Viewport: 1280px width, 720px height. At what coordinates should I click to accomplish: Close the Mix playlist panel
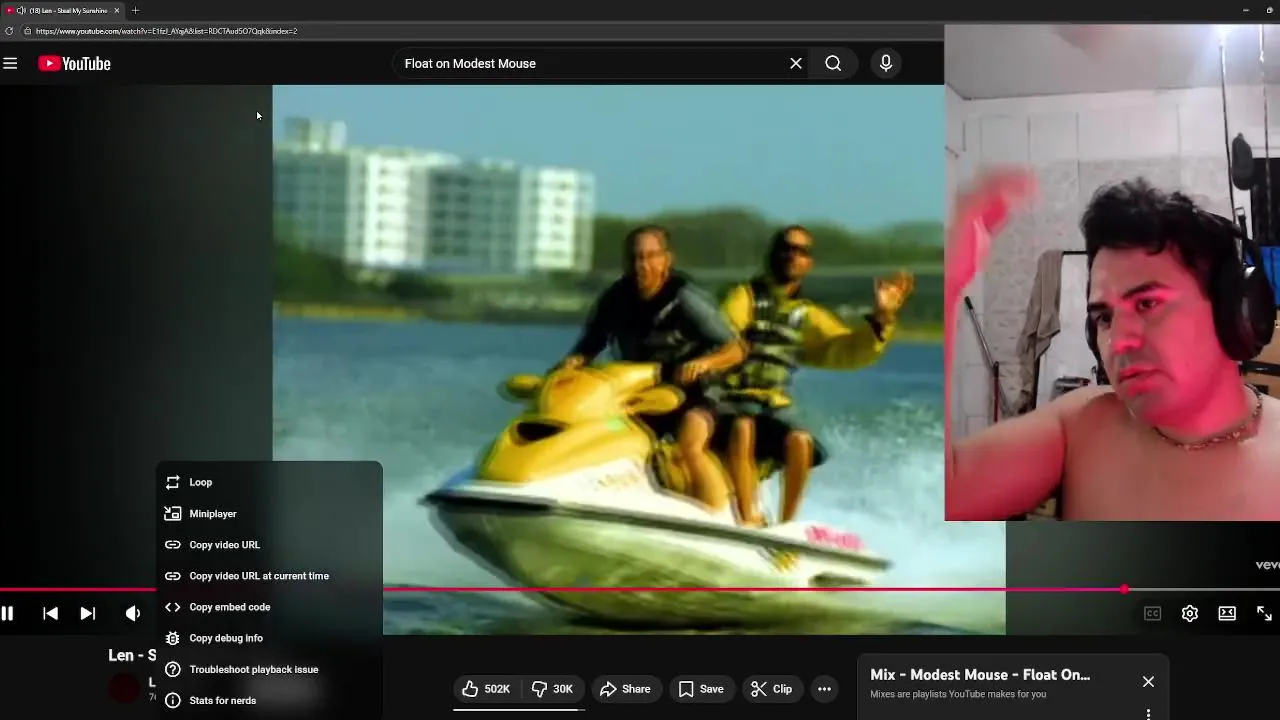[1148, 682]
